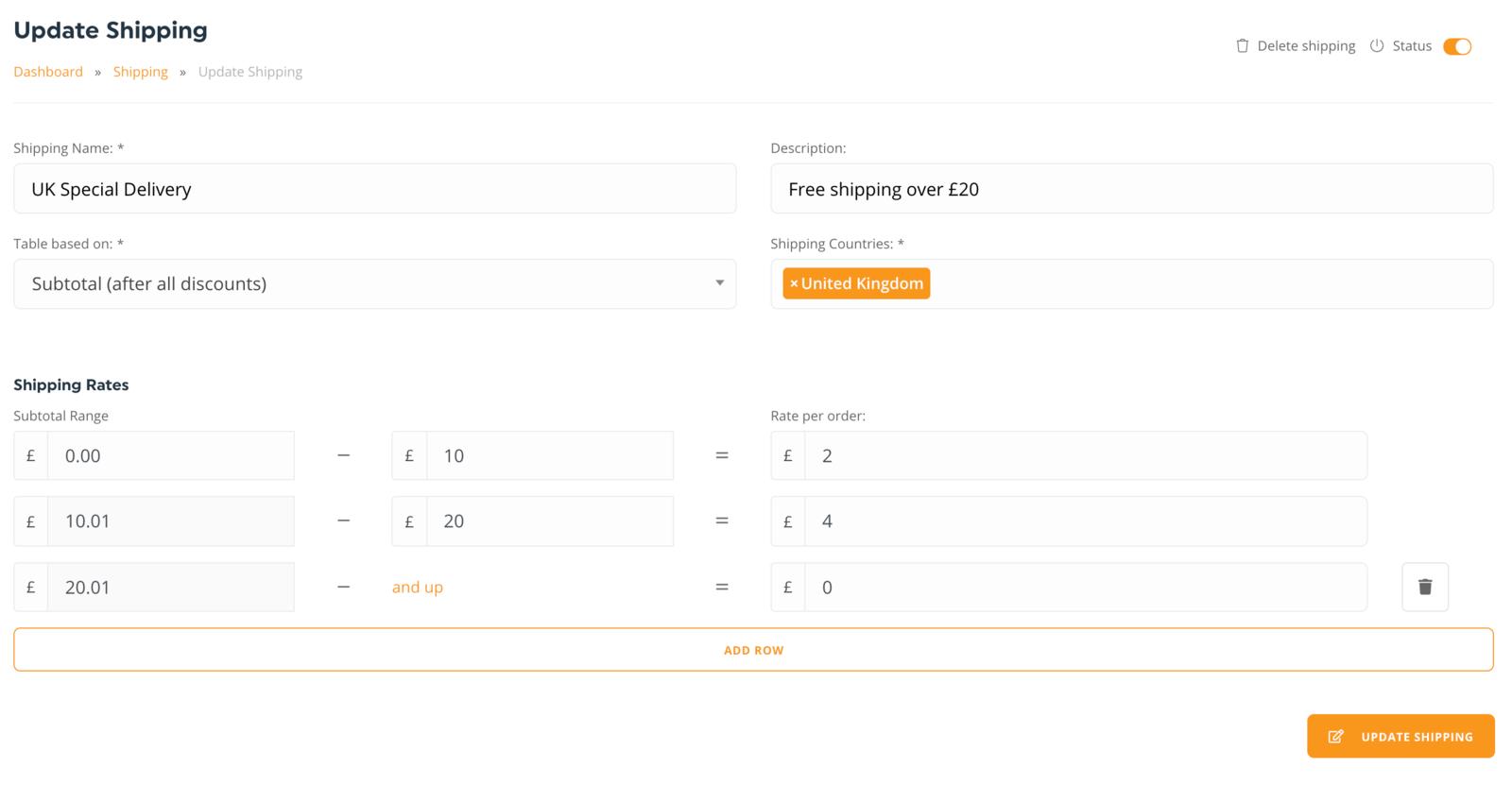
Task: Click the range start field showing 10.01
Action: tap(170, 521)
